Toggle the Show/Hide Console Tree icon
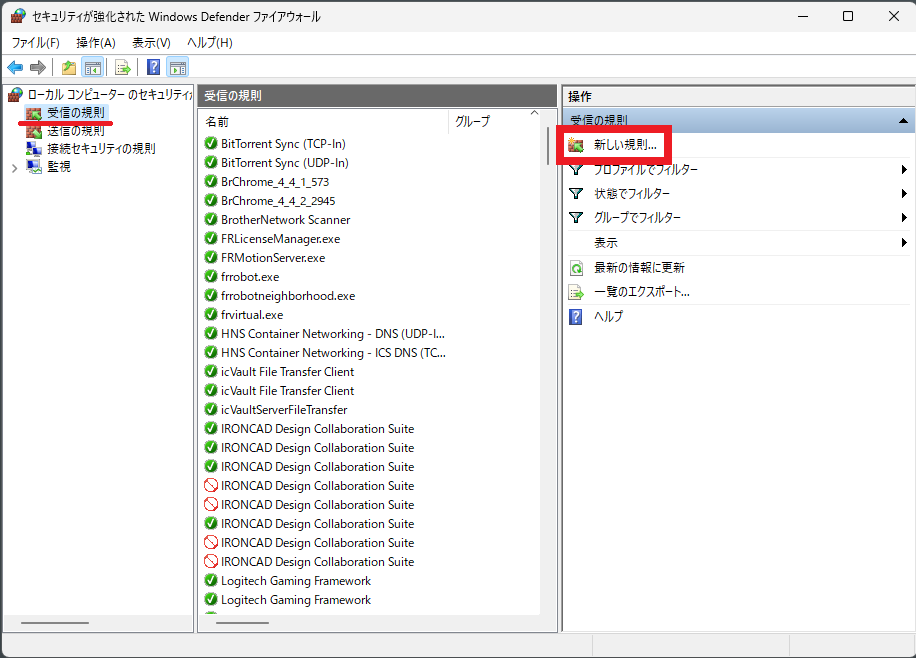Viewport: 916px width, 658px height. click(x=92, y=68)
